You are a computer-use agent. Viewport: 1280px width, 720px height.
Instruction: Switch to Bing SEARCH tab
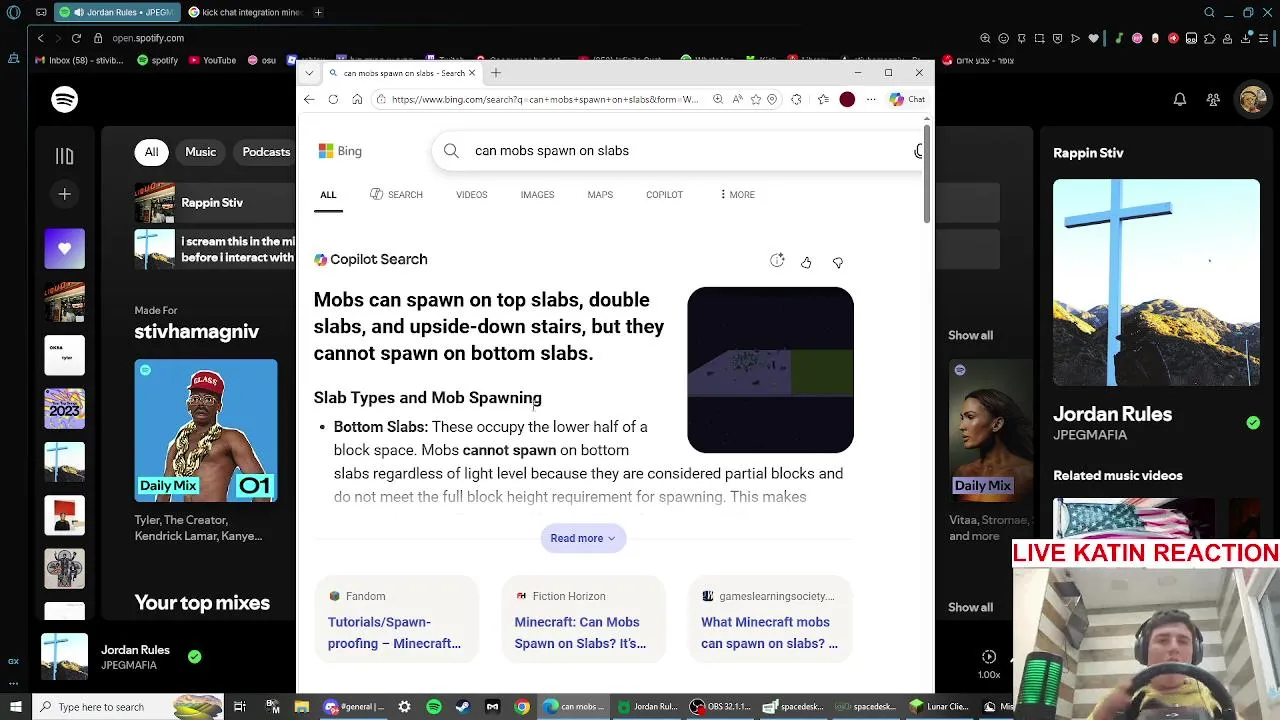[x=396, y=194]
